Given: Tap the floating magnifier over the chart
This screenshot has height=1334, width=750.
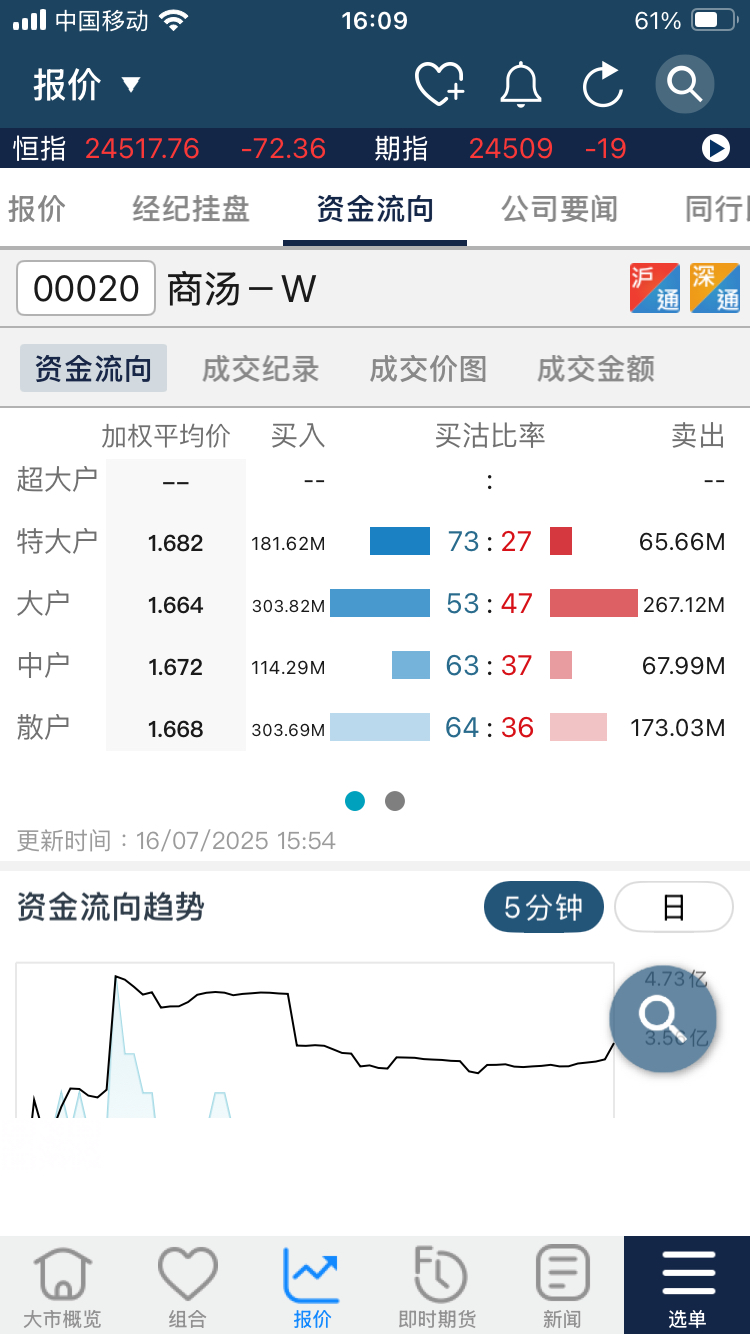Looking at the screenshot, I should pos(663,1019).
